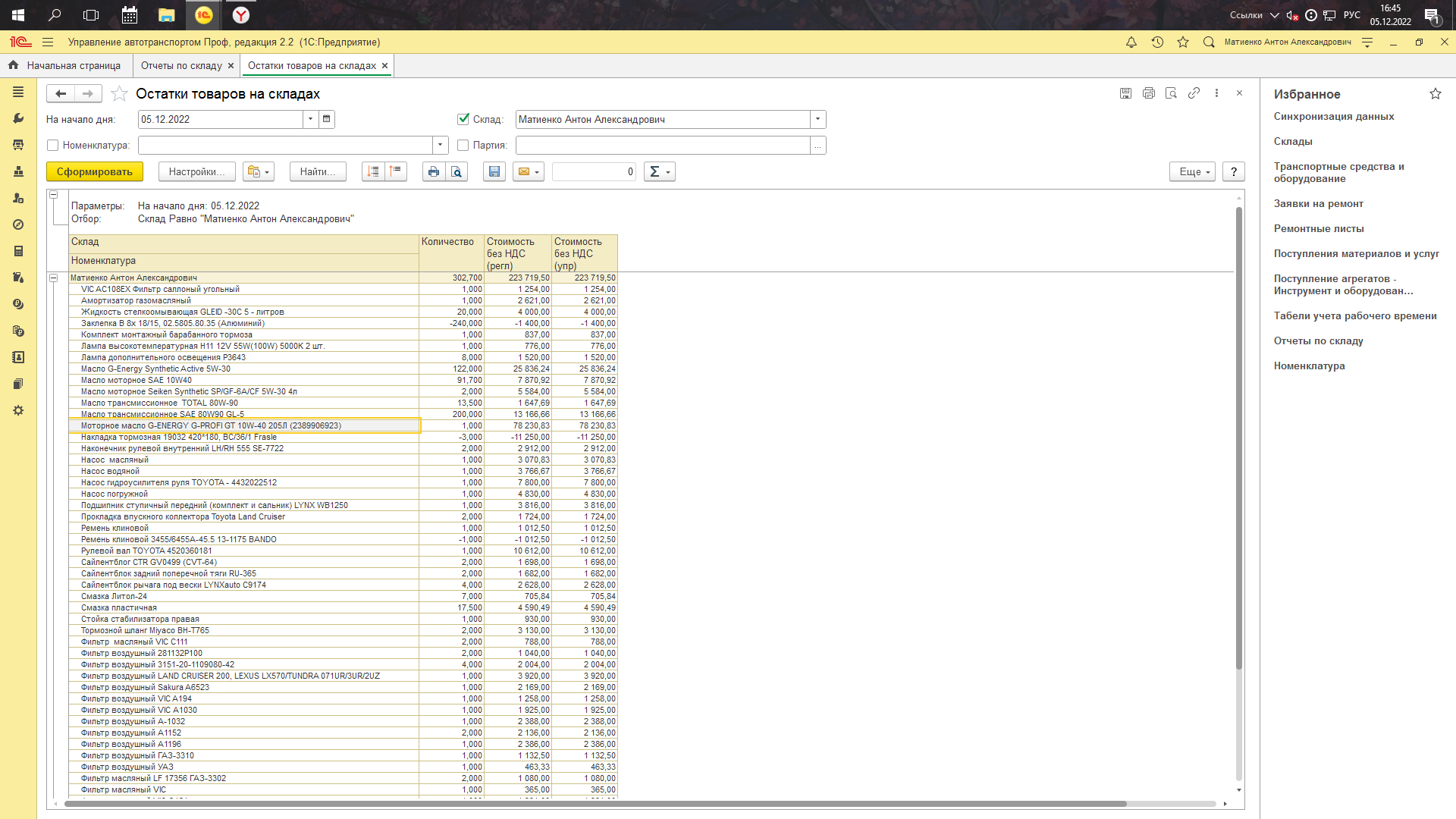The height and width of the screenshot is (819, 1456).
Task: Open the wrench section in the left sidebar
Action: coord(18,118)
